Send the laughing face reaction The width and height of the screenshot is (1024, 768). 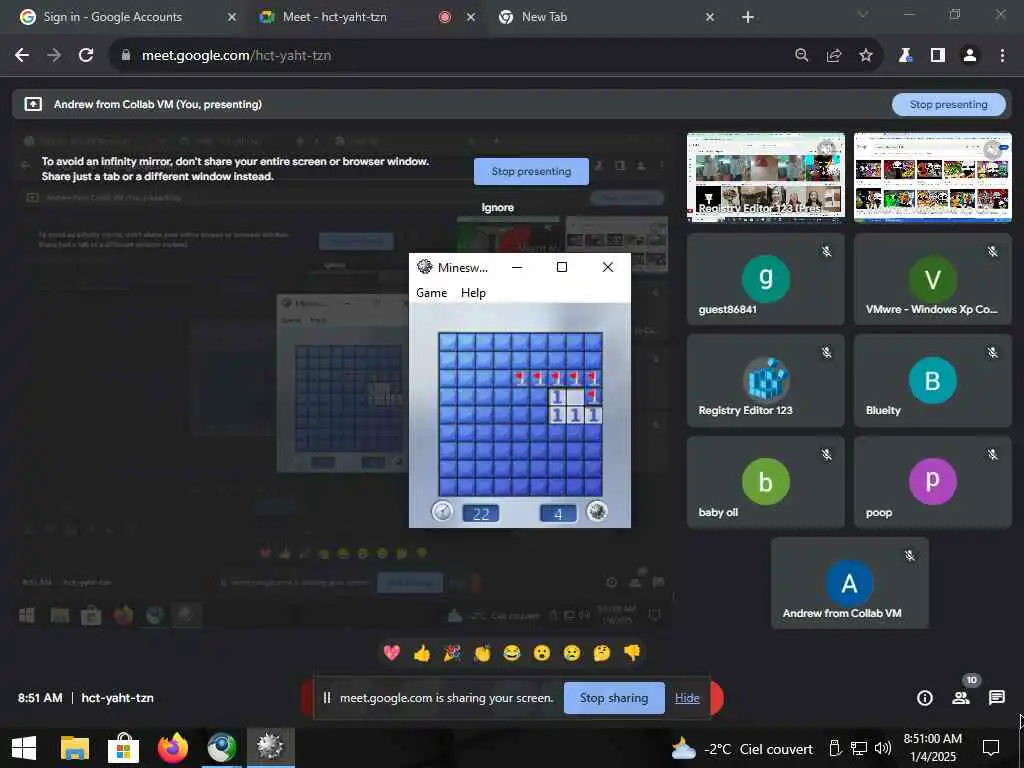click(x=512, y=652)
